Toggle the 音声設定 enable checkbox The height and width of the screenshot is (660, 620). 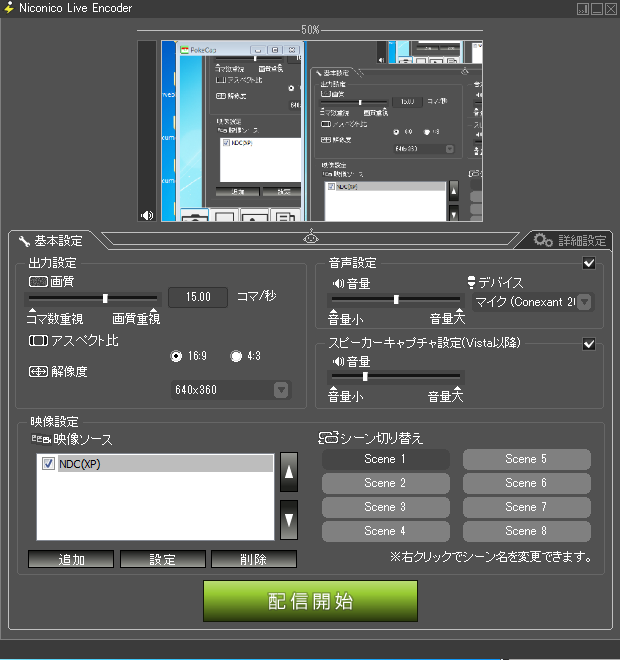(x=589, y=263)
